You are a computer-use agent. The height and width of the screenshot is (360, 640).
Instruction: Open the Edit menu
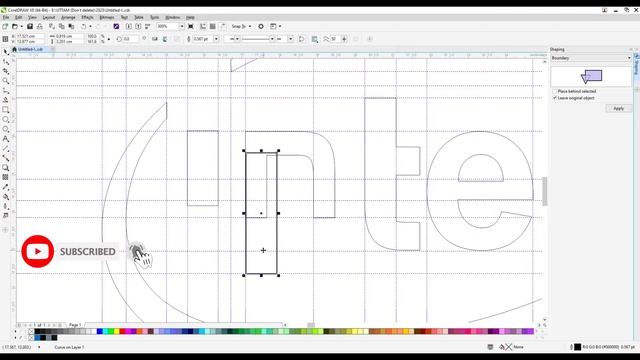[x=19, y=18]
